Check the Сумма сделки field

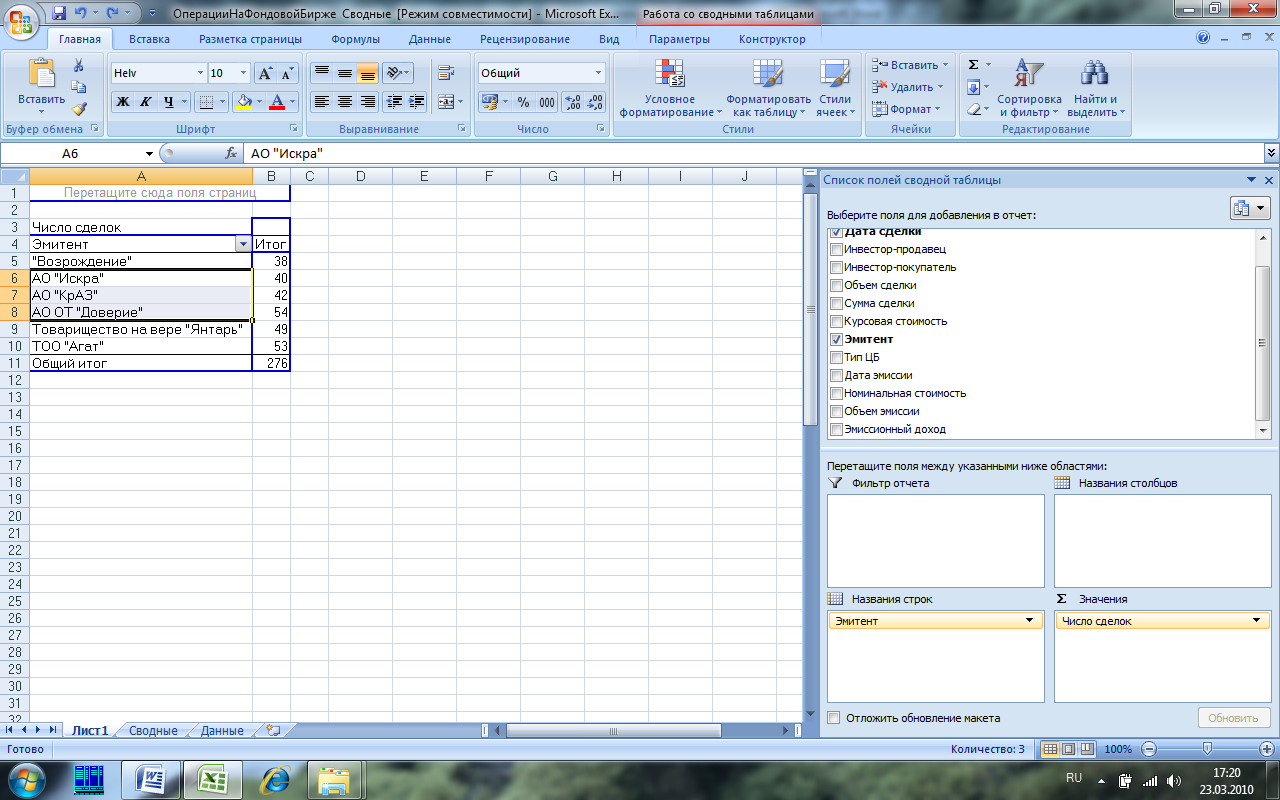coord(837,303)
